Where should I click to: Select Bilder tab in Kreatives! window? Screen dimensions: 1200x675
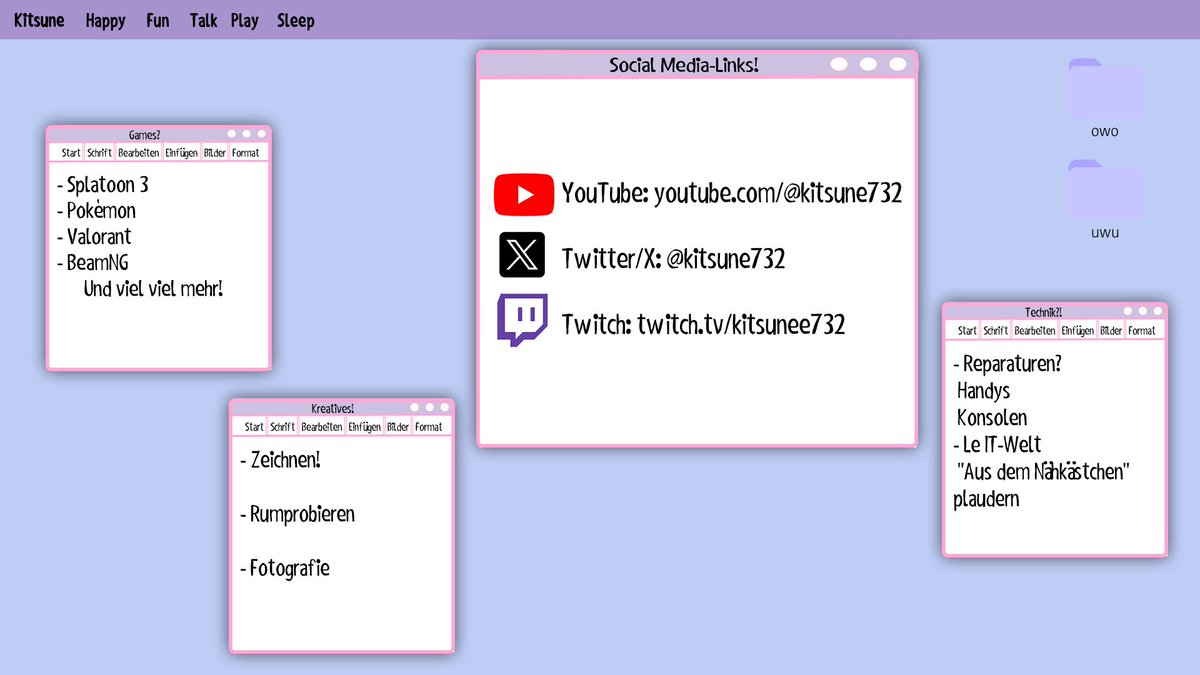click(x=398, y=427)
